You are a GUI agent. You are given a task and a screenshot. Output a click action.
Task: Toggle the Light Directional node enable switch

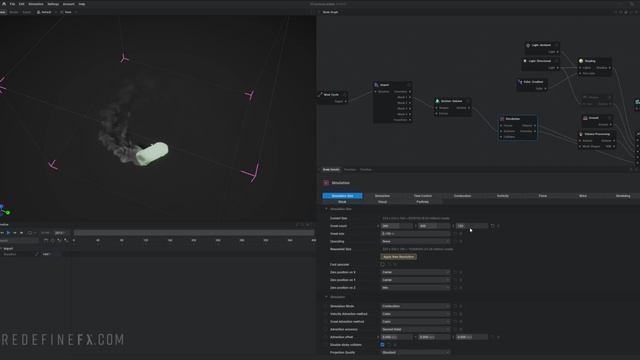coord(556,61)
